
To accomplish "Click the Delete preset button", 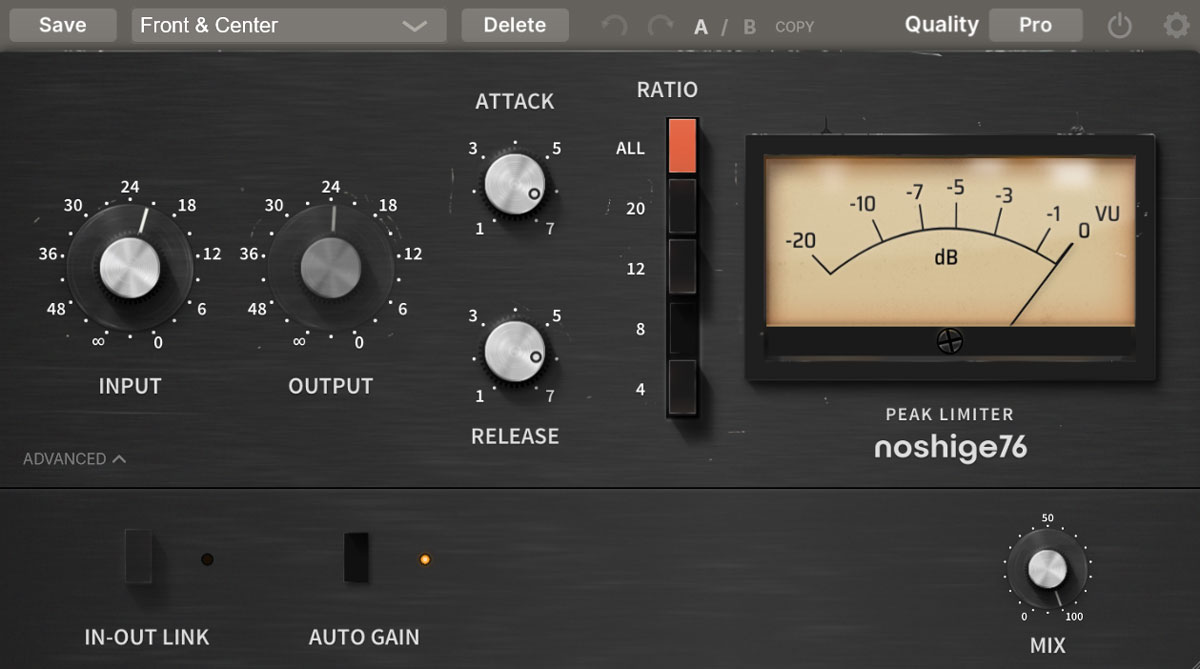I will [x=515, y=25].
